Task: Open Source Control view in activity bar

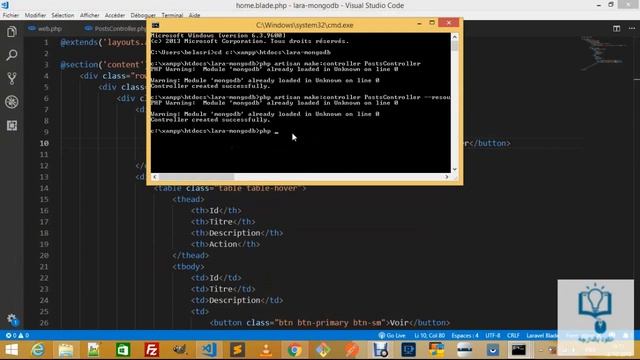Action: coord(11,78)
